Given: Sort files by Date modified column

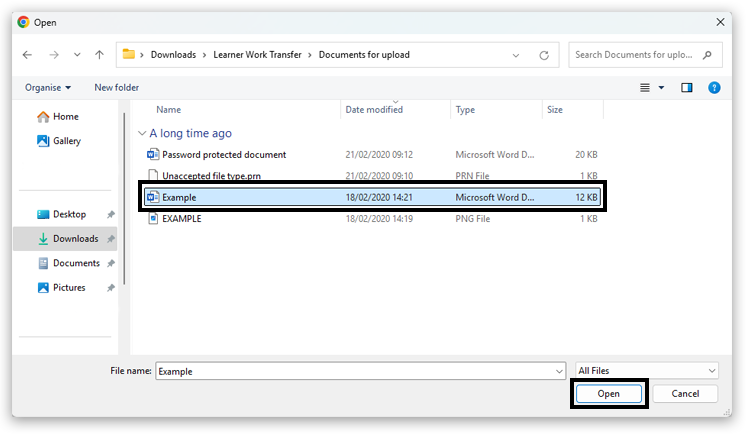Looking at the screenshot, I should tap(374, 110).
